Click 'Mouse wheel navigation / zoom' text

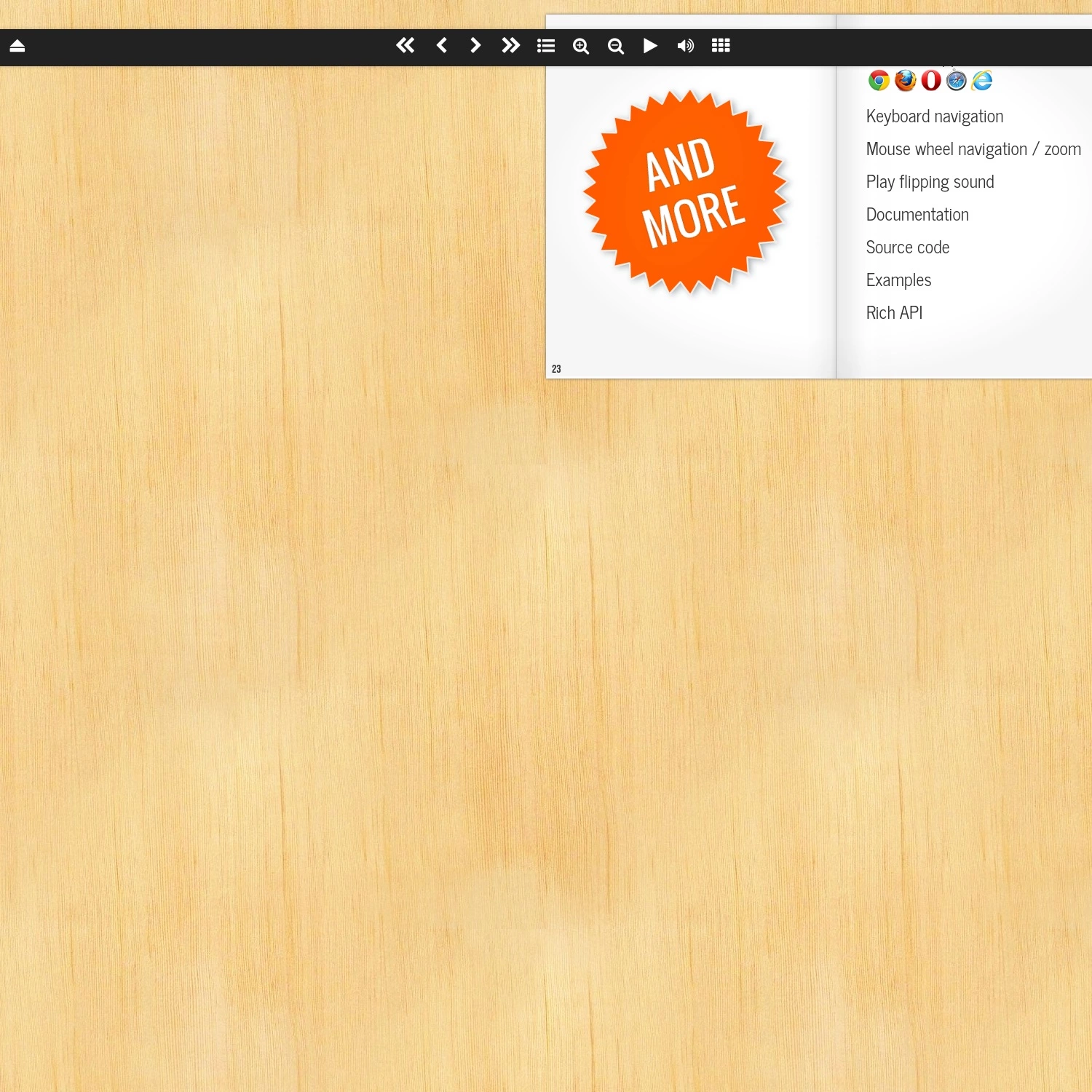coord(973,149)
